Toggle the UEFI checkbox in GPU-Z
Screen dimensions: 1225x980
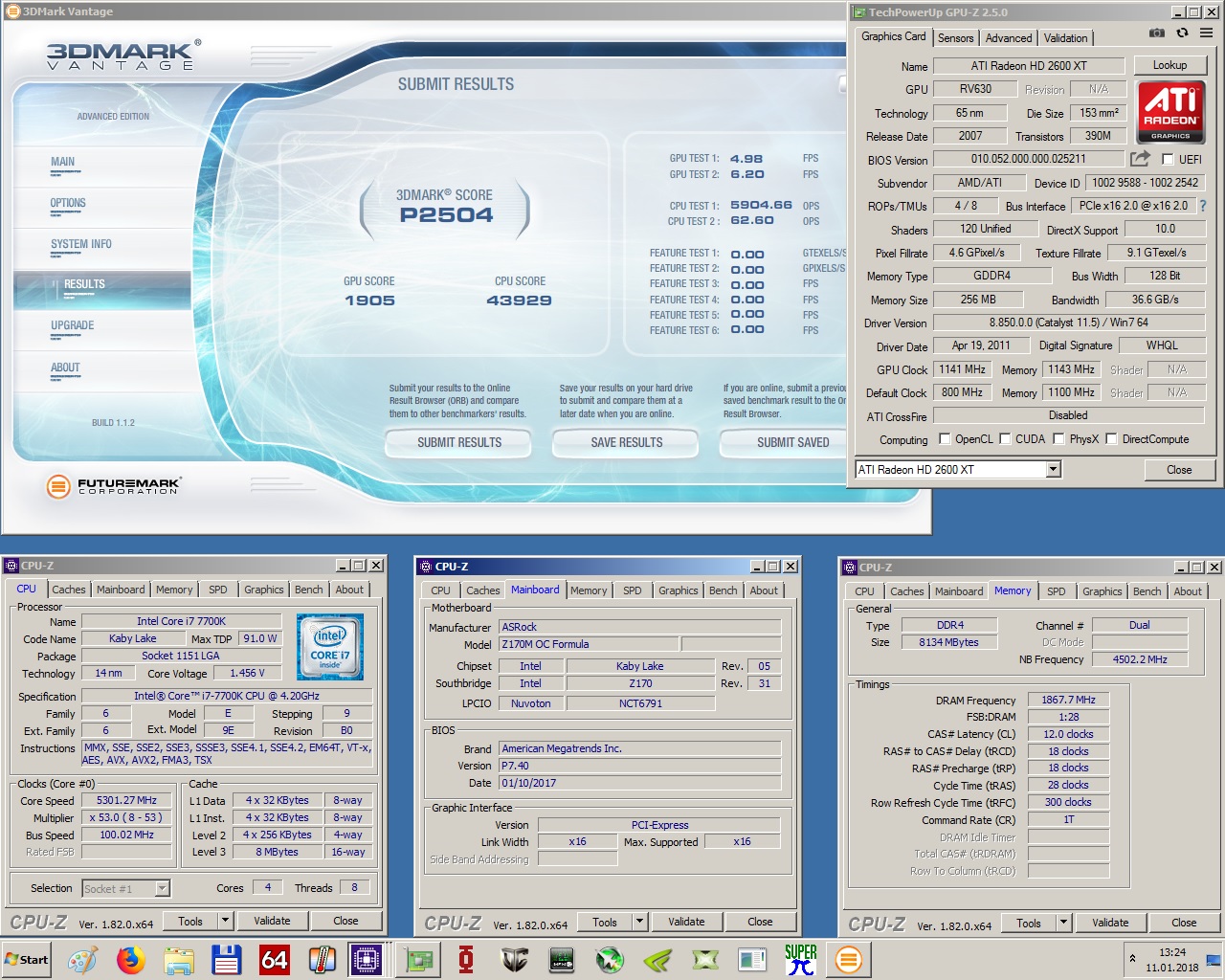pos(1168,160)
